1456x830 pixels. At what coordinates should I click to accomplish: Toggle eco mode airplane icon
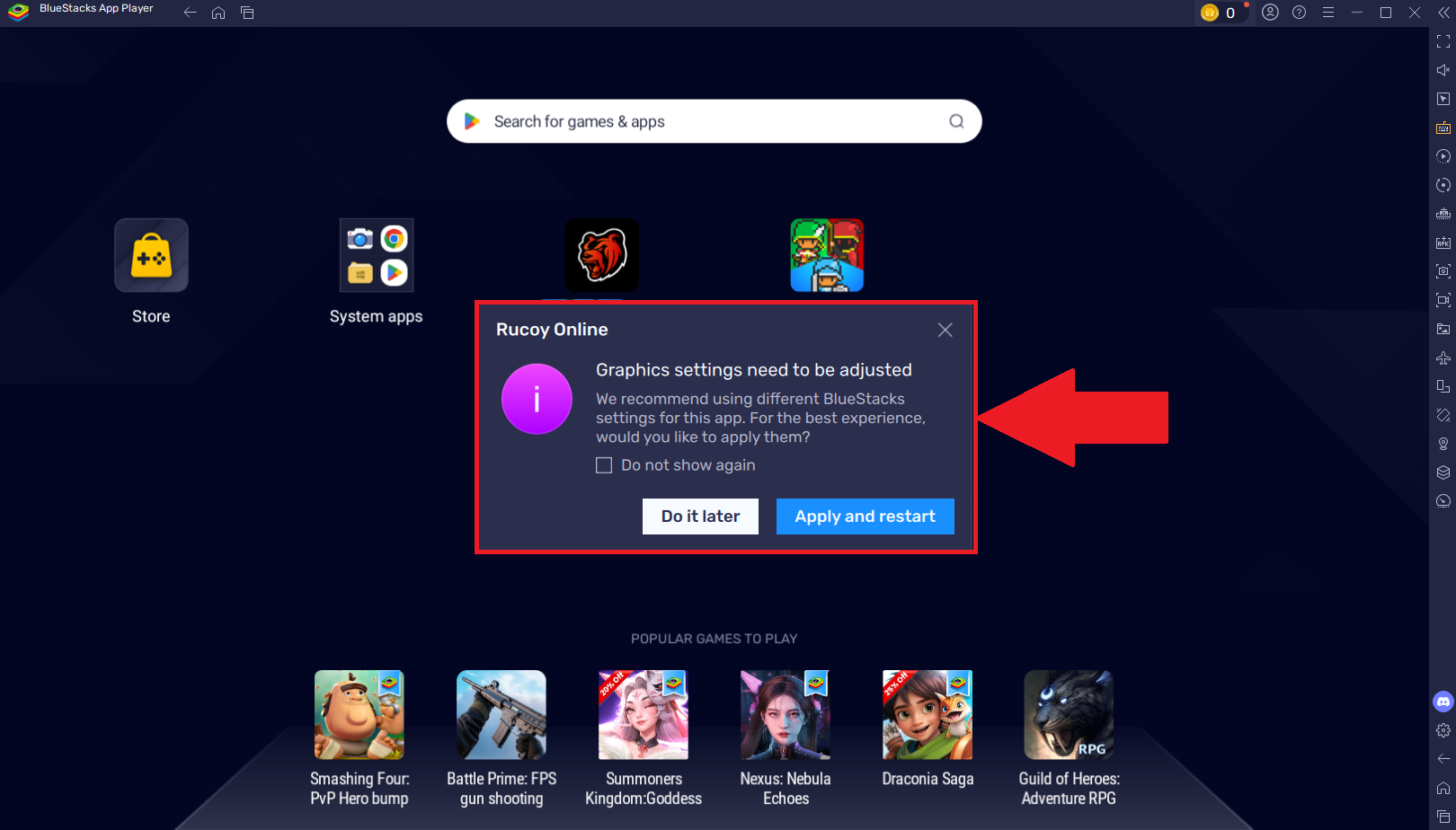(x=1443, y=358)
